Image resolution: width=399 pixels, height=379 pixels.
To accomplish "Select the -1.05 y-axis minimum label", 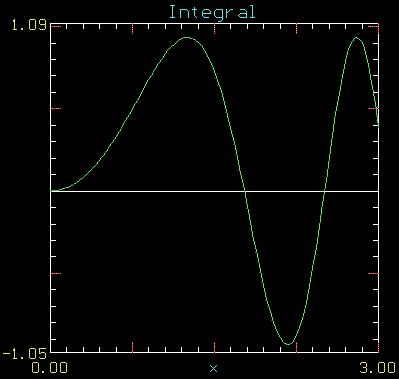I will coord(24,353).
